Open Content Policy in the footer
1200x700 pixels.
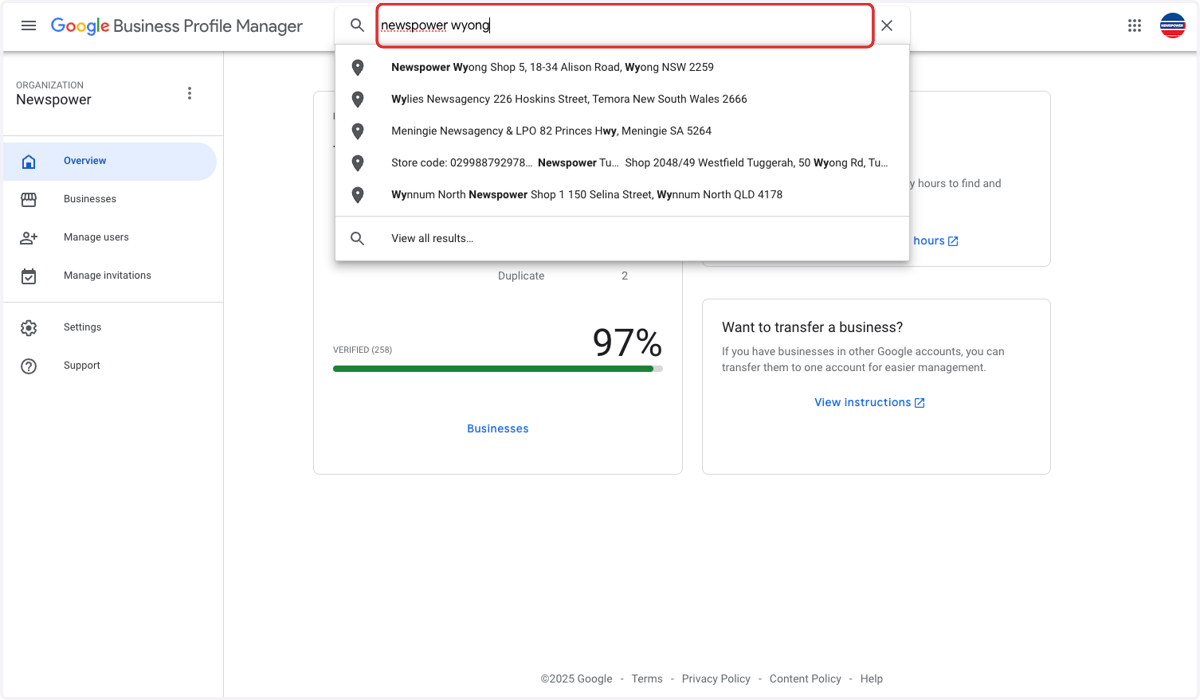(x=805, y=679)
